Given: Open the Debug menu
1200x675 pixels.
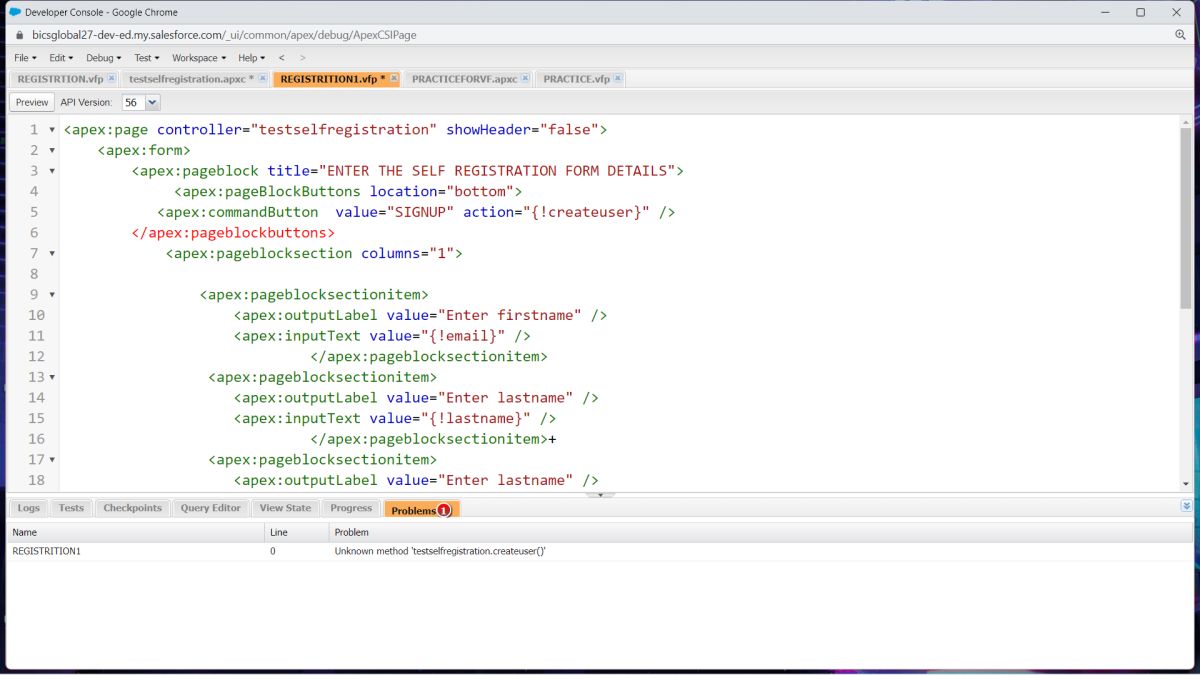Looking at the screenshot, I should [103, 58].
